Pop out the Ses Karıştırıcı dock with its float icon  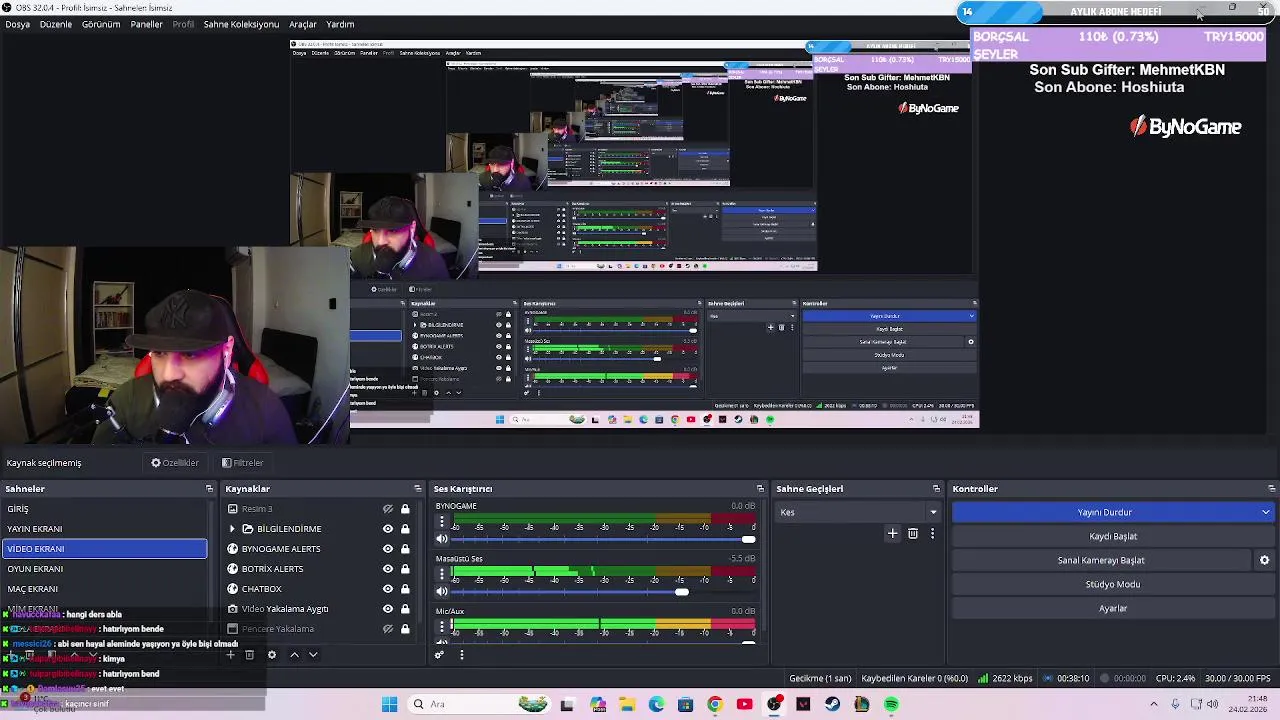(760, 489)
